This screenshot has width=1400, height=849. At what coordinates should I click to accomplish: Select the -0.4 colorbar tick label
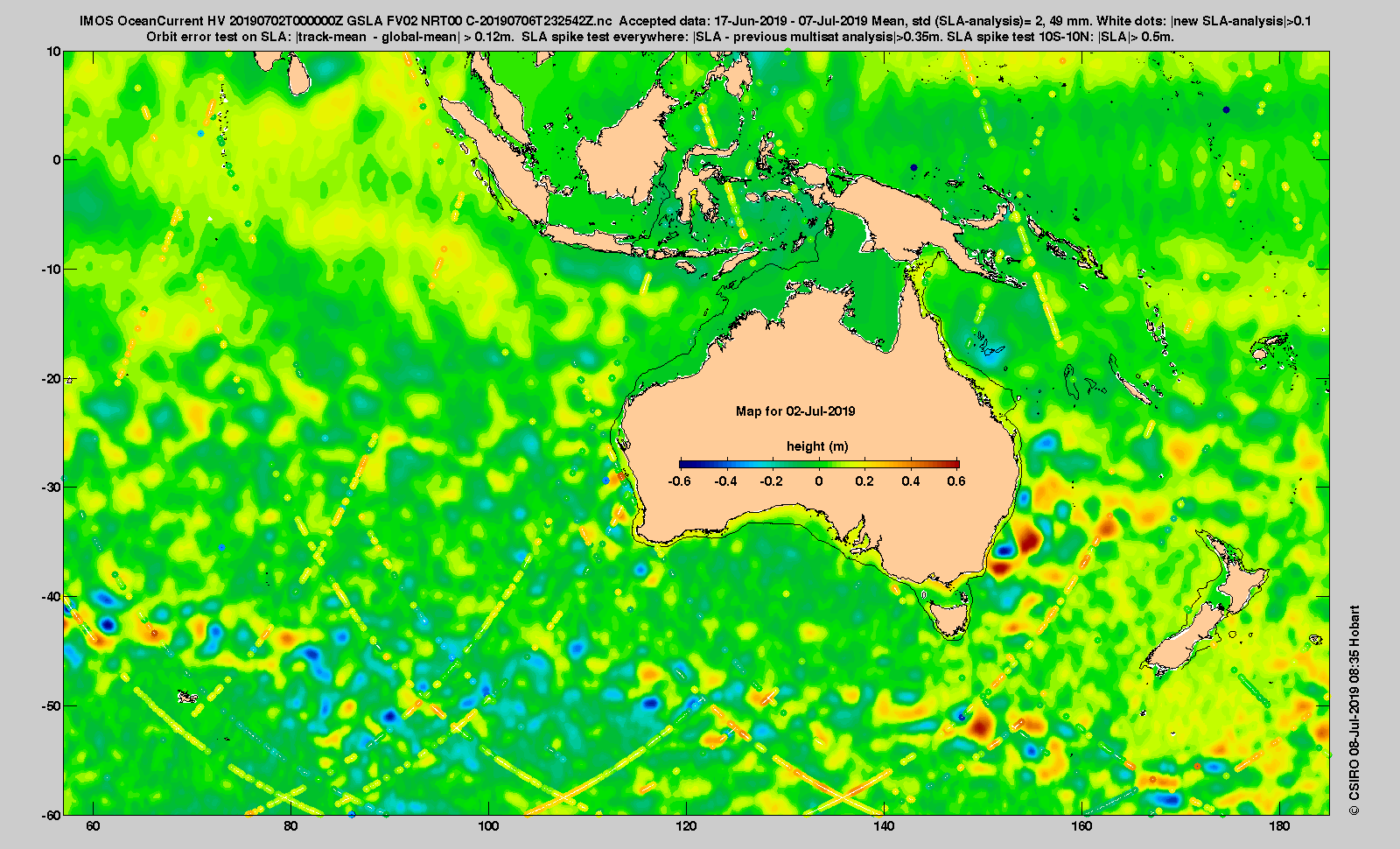[725, 481]
